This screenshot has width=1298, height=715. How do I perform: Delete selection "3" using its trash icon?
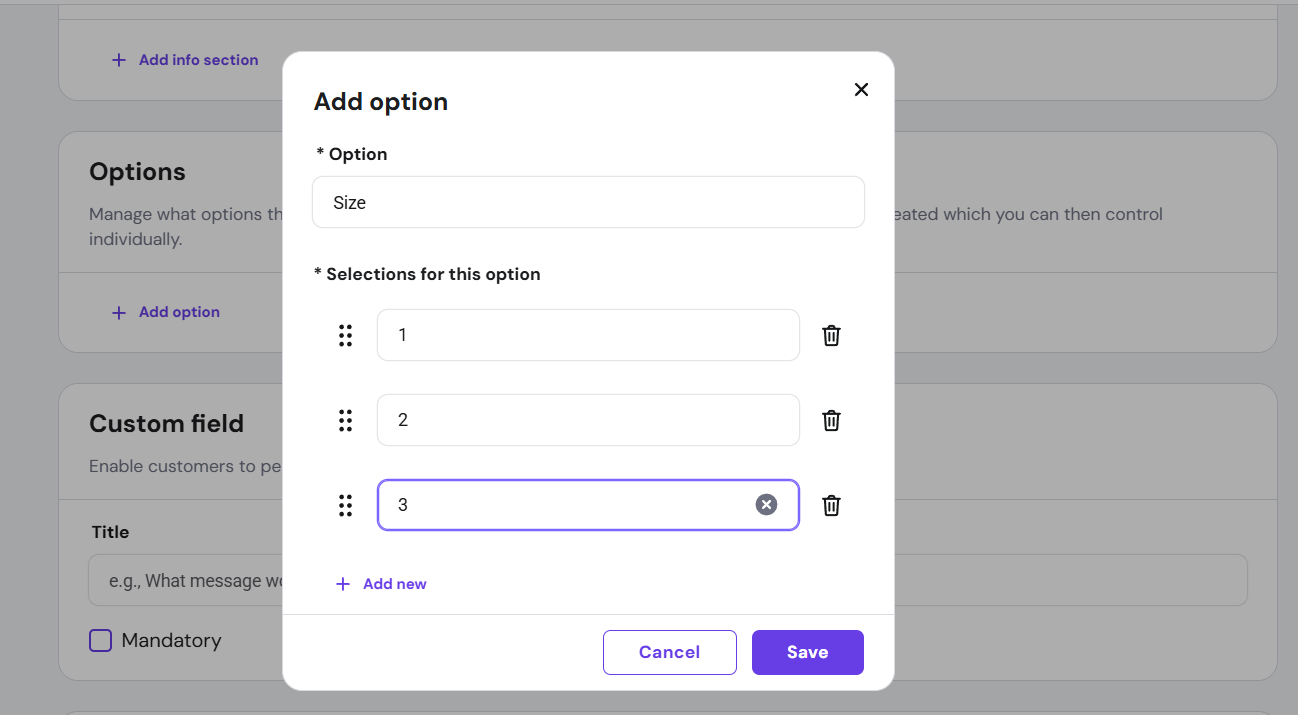(831, 505)
